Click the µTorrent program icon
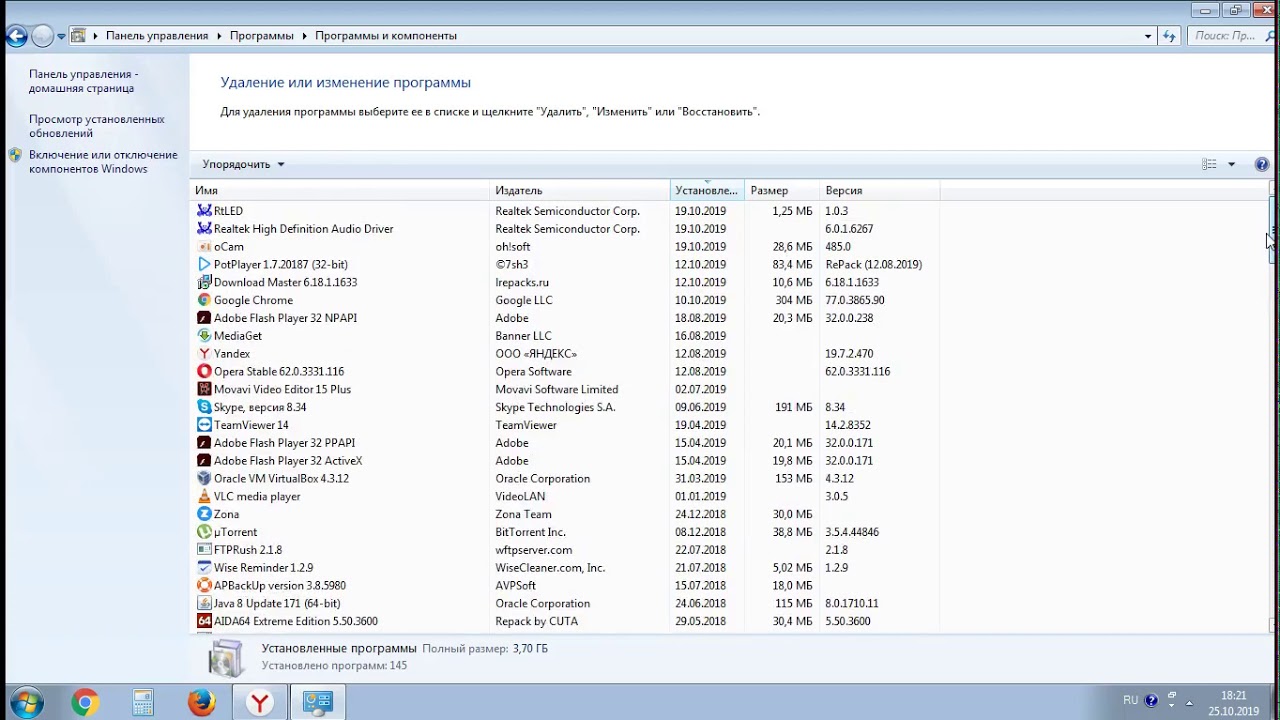The image size is (1280, 720). pyautogui.click(x=204, y=532)
